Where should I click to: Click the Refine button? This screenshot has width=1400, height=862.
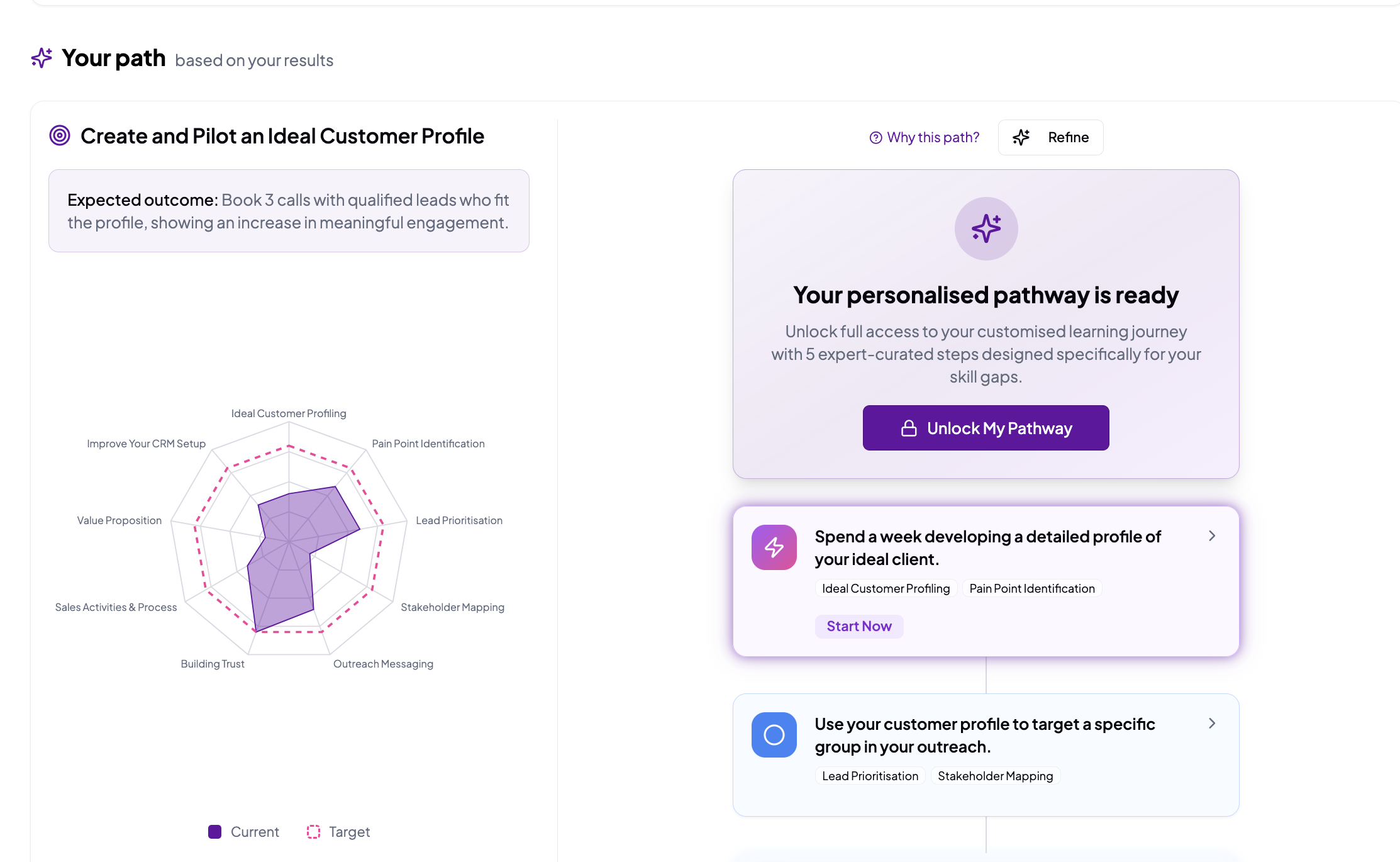point(1050,137)
